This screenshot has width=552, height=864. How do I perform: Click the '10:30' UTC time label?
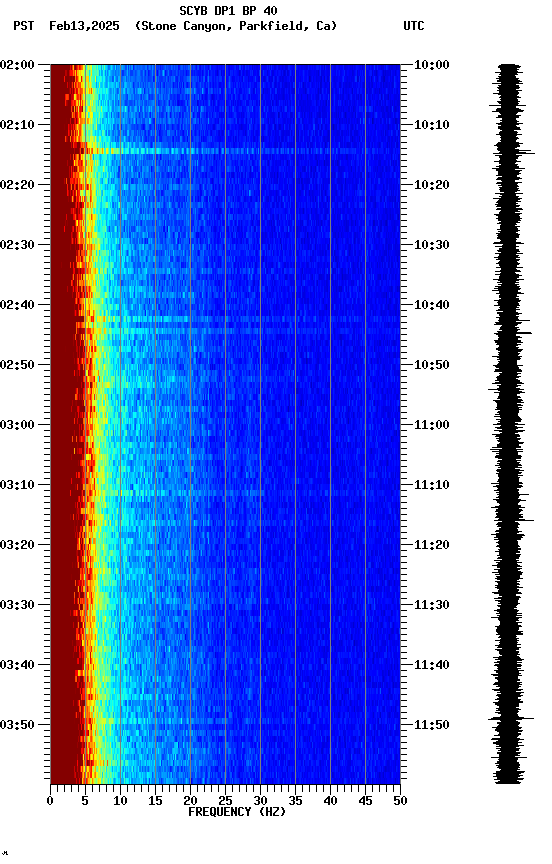(x=432, y=245)
